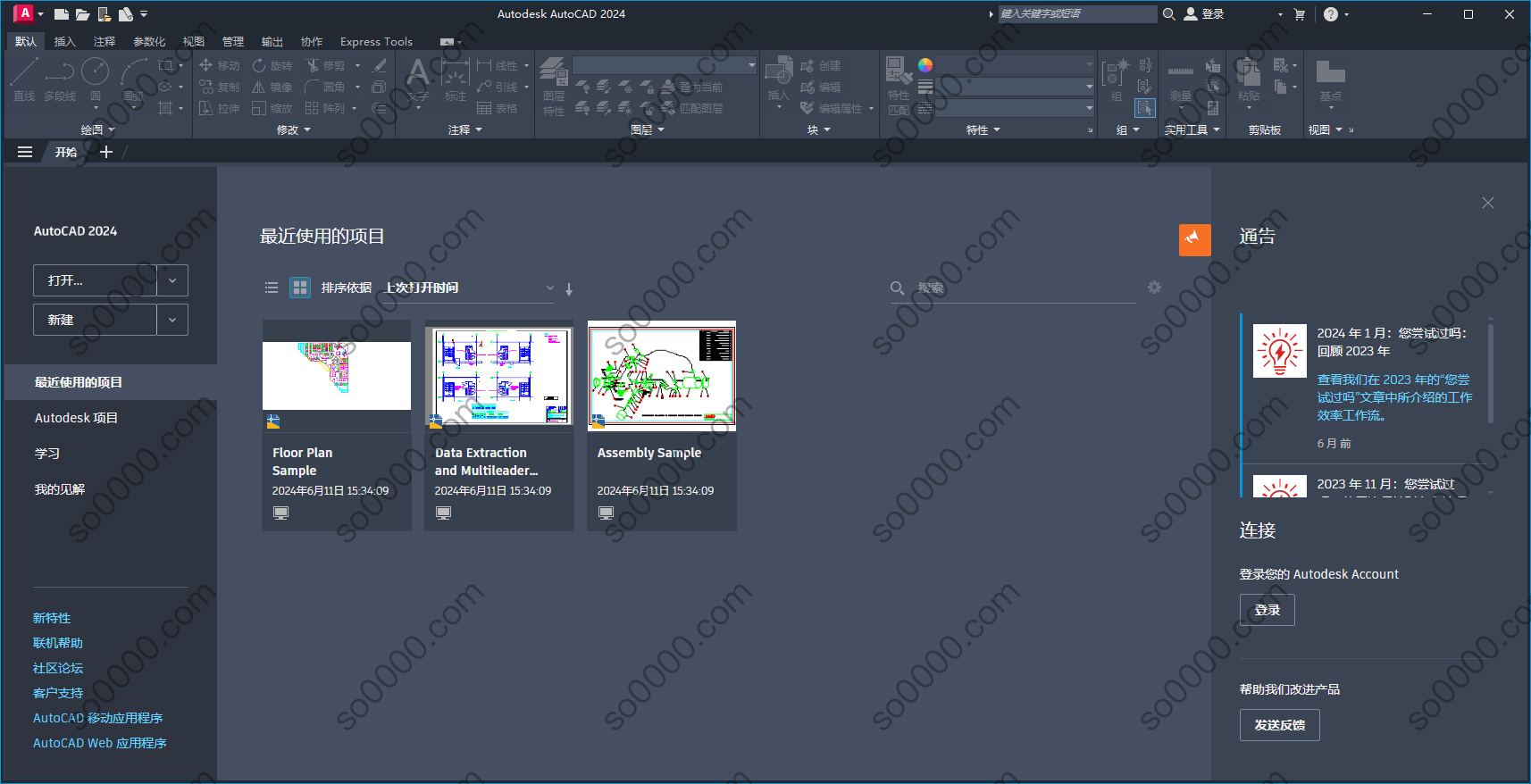Select the 开始 (Start) file tab
The height and width of the screenshot is (784, 1531).
[66, 152]
